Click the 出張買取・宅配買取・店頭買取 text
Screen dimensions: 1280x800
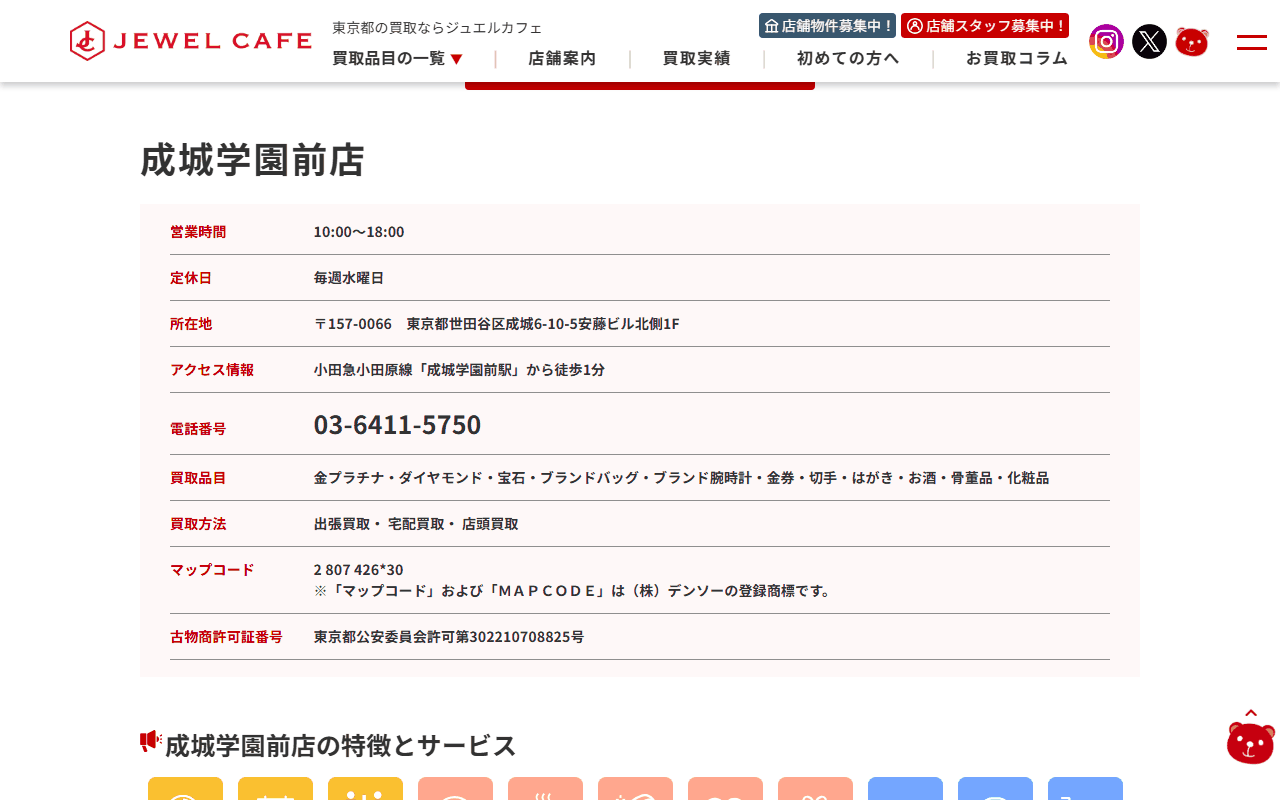click(x=416, y=524)
